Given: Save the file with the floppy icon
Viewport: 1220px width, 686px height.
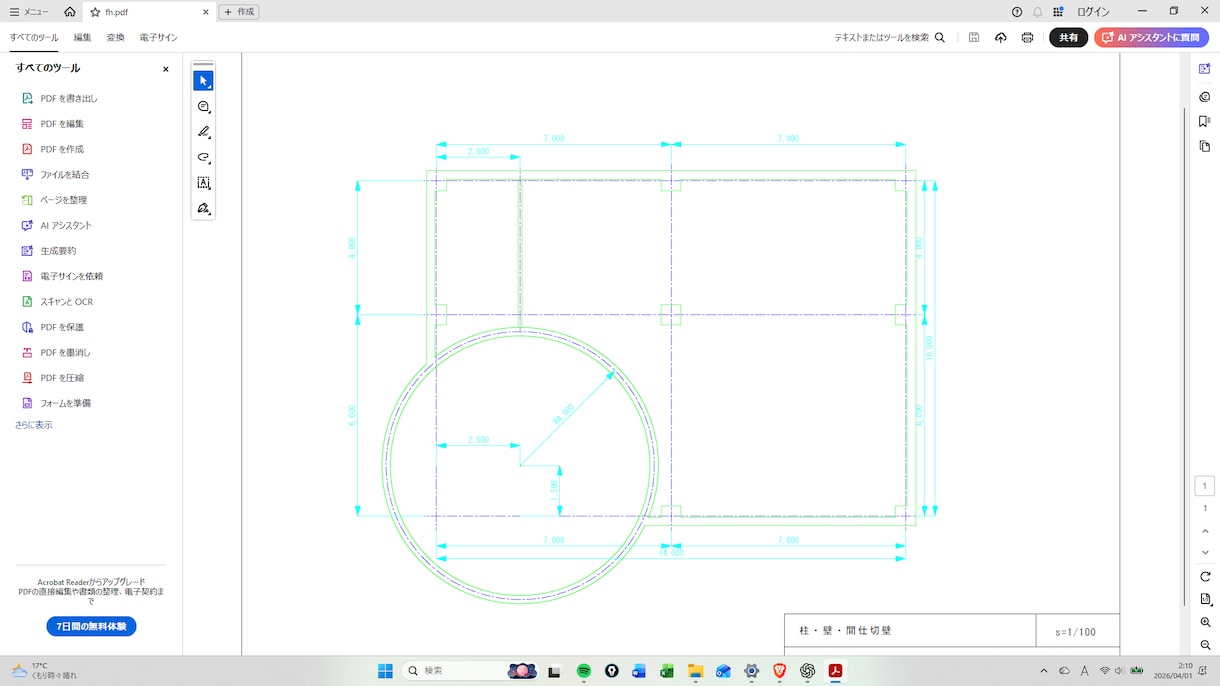Looking at the screenshot, I should click(x=974, y=37).
